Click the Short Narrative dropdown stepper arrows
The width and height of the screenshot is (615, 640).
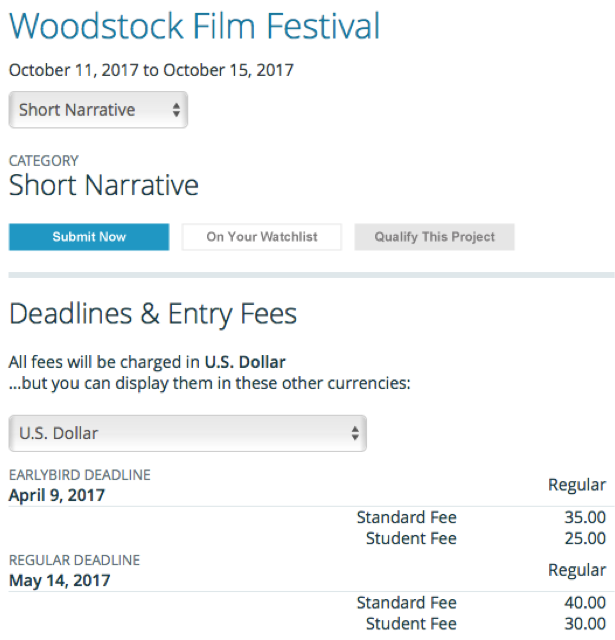176,110
